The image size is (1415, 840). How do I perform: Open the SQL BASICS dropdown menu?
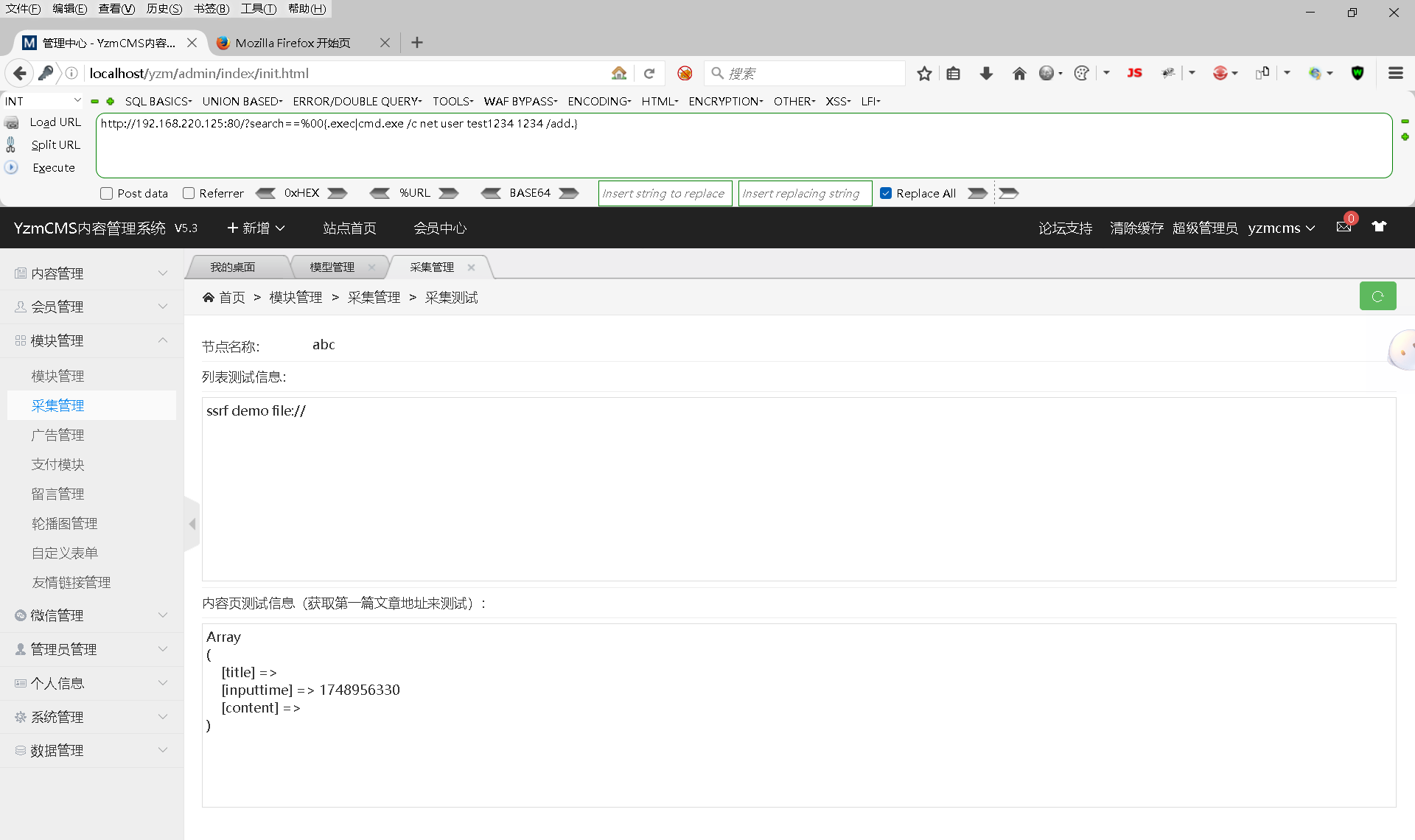coord(158,101)
